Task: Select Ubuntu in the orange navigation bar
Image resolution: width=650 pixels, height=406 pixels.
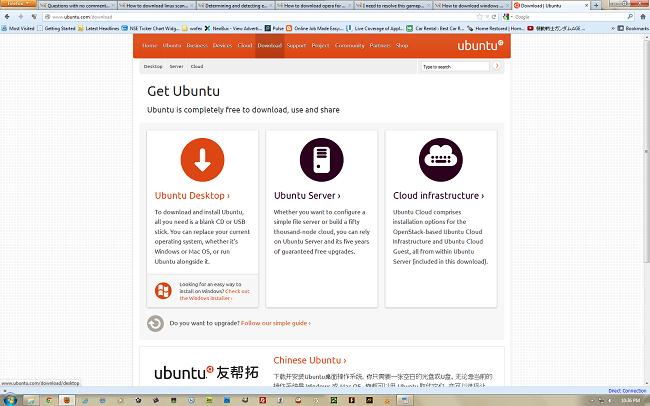Action: click(x=172, y=46)
